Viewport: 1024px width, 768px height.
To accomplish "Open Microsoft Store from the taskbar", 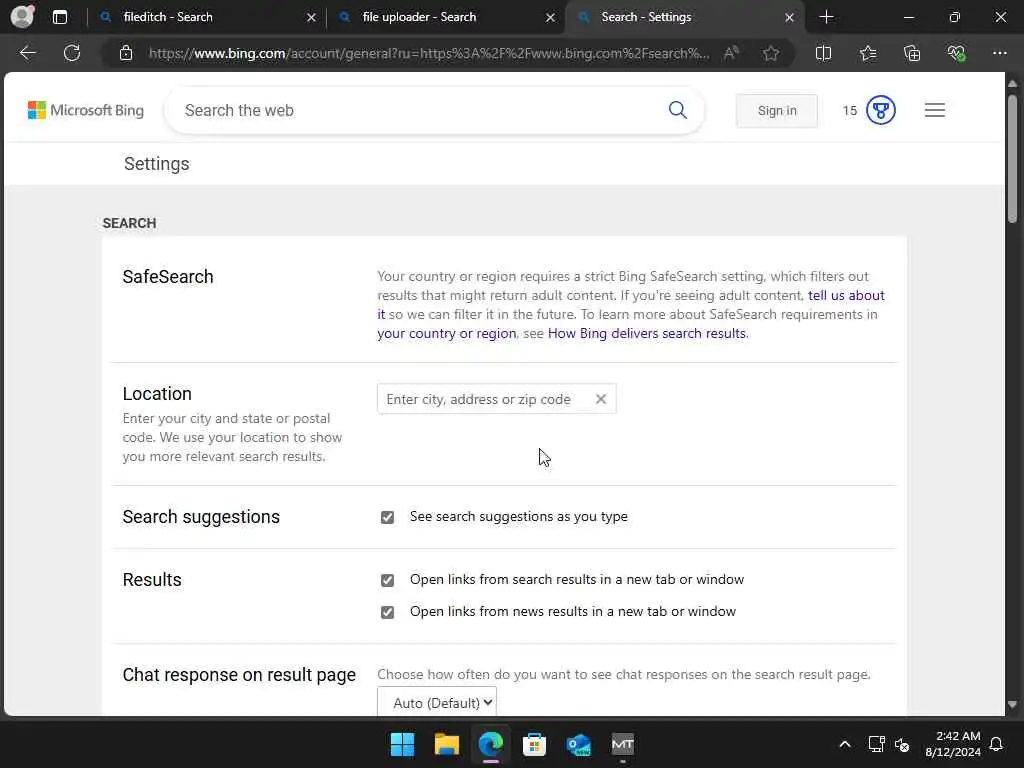I will click(534, 744).
